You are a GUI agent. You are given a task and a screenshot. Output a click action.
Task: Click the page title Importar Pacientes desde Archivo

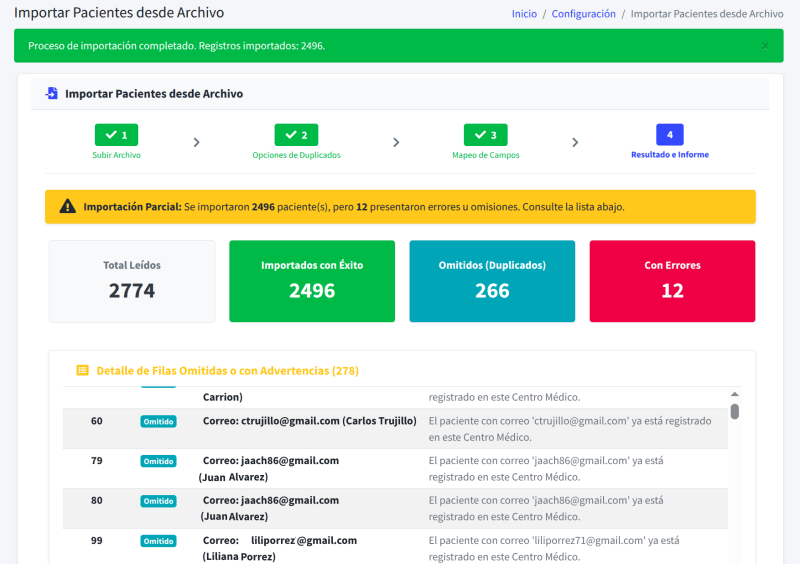click(119, 13)
